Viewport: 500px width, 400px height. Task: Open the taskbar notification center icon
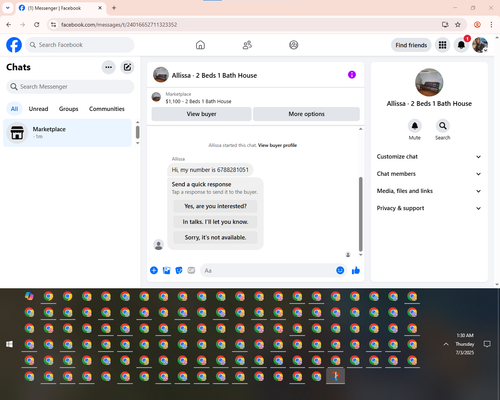pyautogui.click(x=487, y=344)
